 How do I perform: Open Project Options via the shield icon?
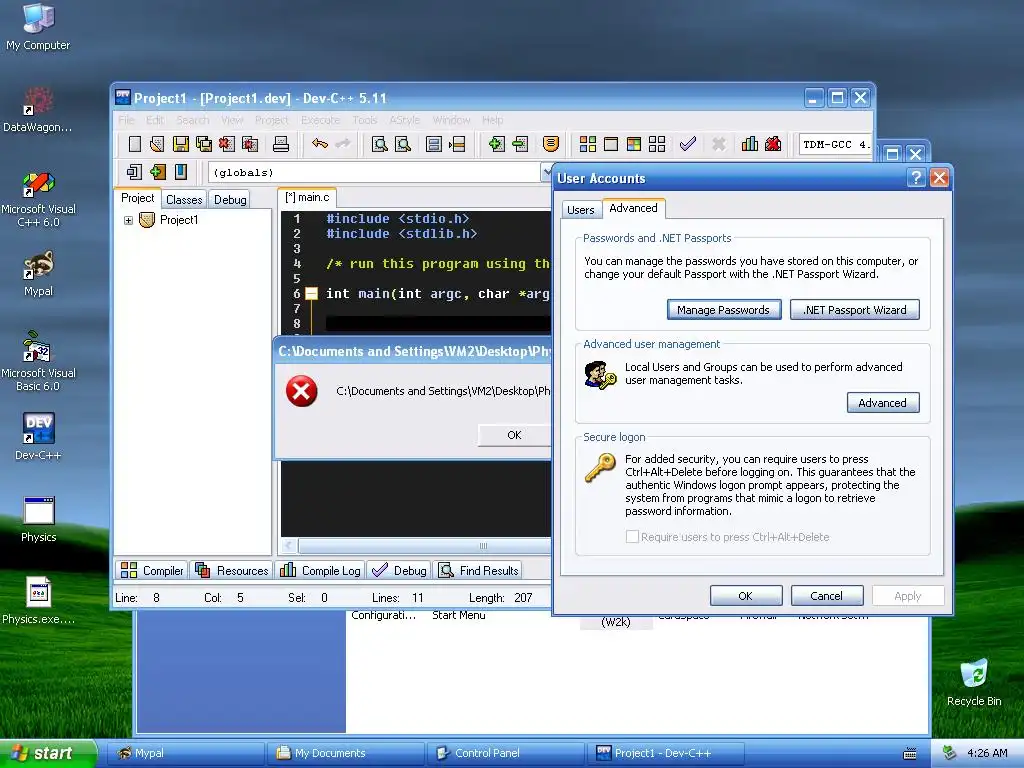pyautogui.click(x=551, y=144)
